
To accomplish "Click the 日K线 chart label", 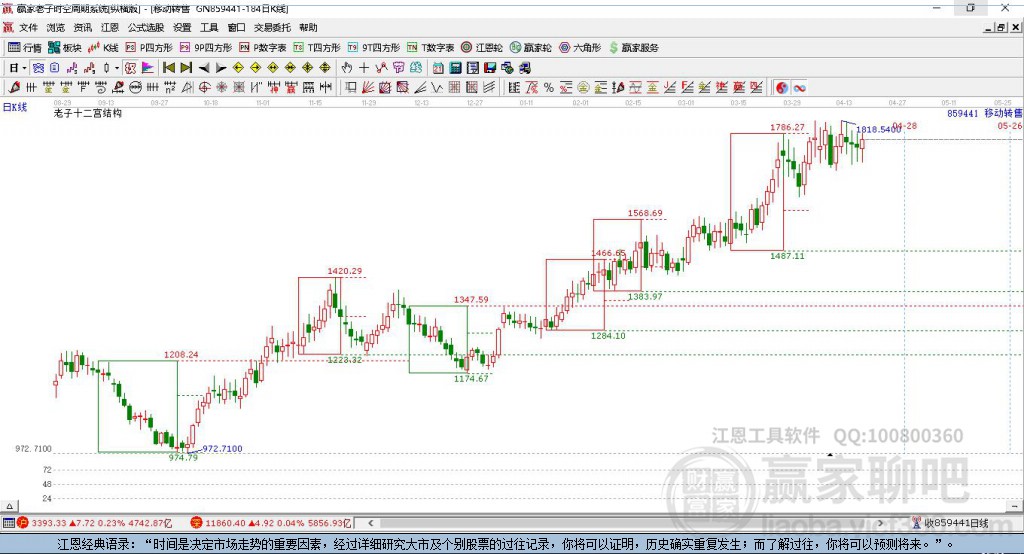I will click(x=14, y=107).
